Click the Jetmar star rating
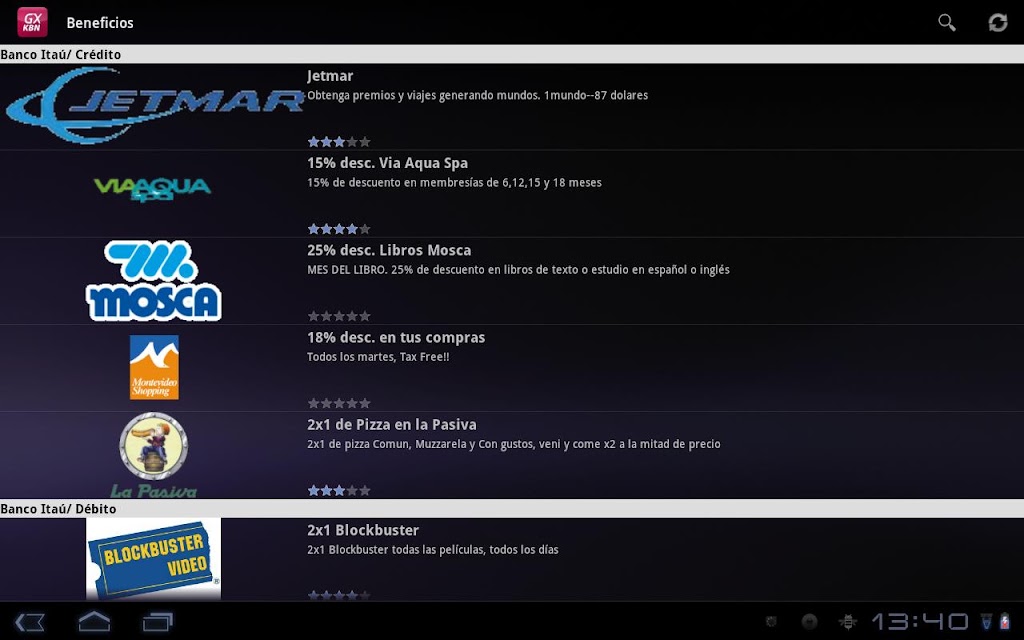Screen dimensions: 1024x640 pos(339,142)
